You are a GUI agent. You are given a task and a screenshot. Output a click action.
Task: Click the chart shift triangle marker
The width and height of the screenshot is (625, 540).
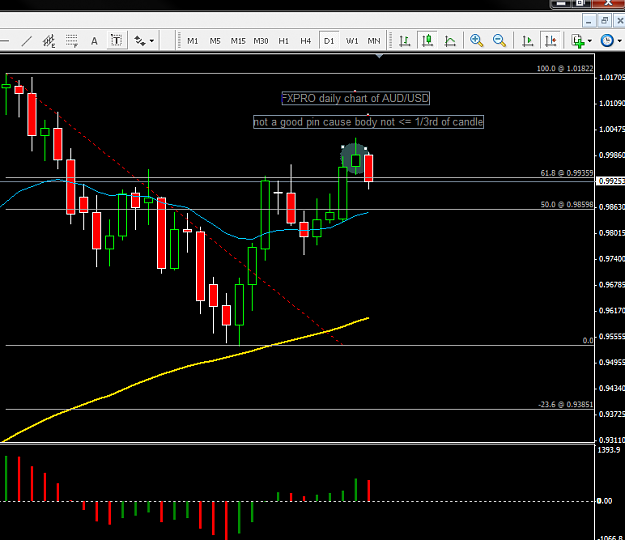point(379,57)
